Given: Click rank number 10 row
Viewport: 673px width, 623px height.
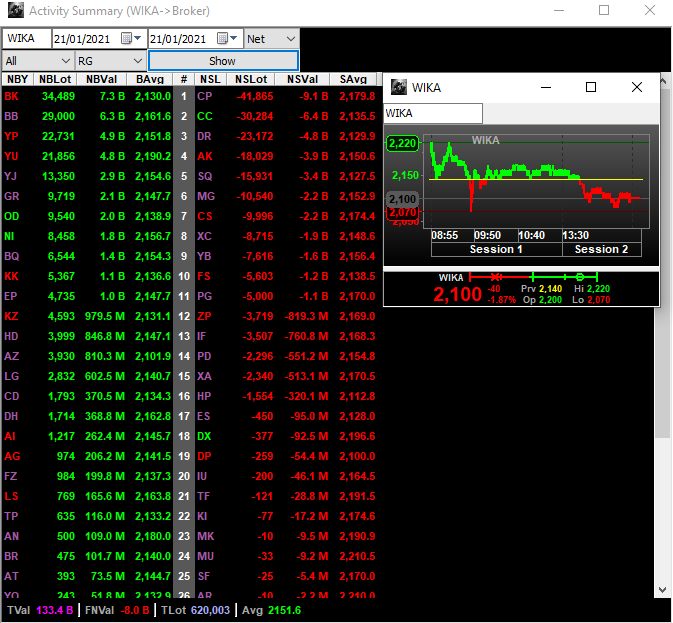Looking at the screenshot, I should click(x=184, y=276).
